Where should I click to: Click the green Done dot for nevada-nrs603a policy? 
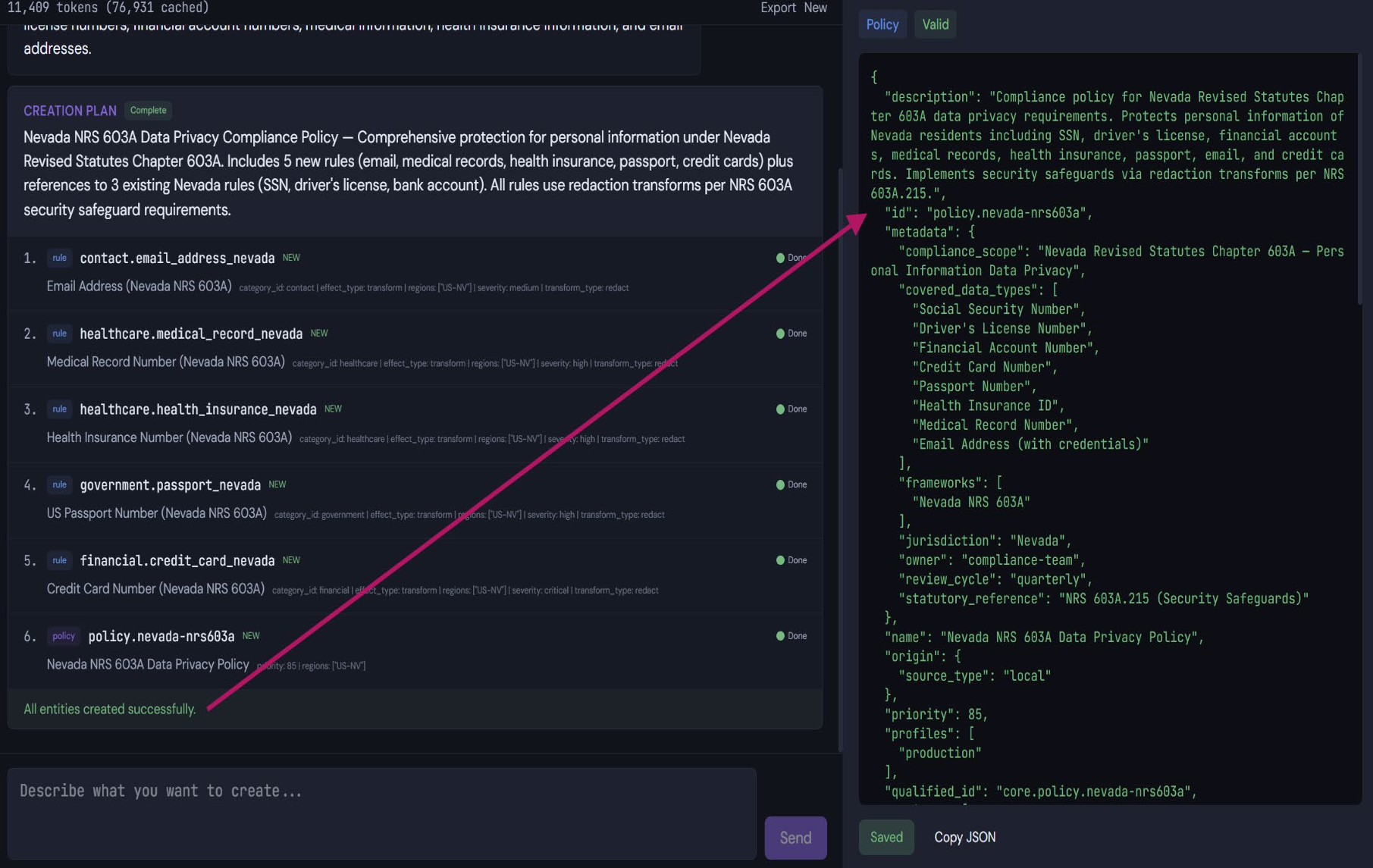click(780, 636)
